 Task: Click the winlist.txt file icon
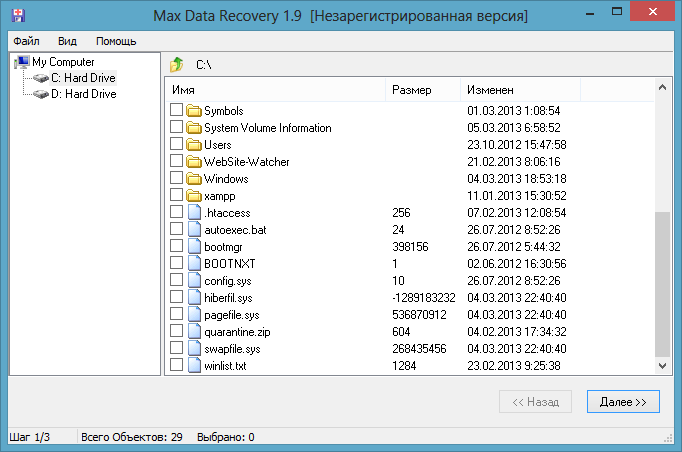(194, 365)
